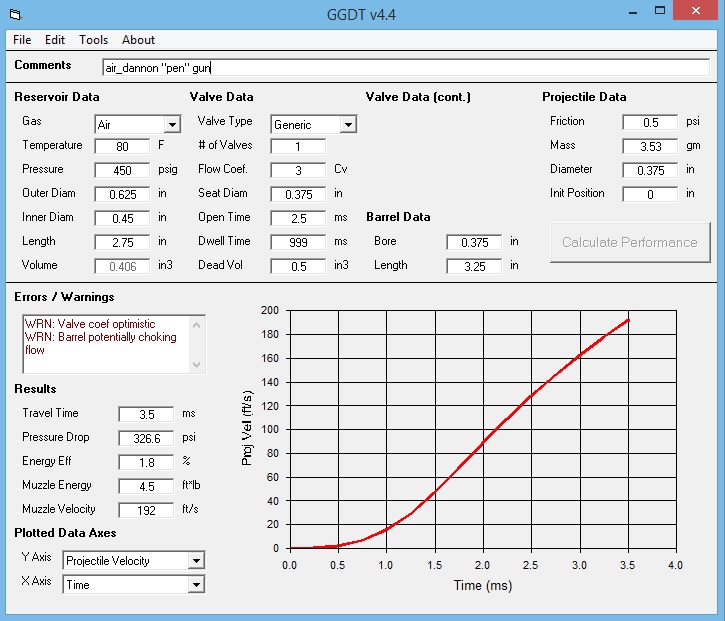The width and height of the screenshot is (725, 621).
Task: Click the Dead Vol input field
Action: pyautogui.click(x=298, y=266)
